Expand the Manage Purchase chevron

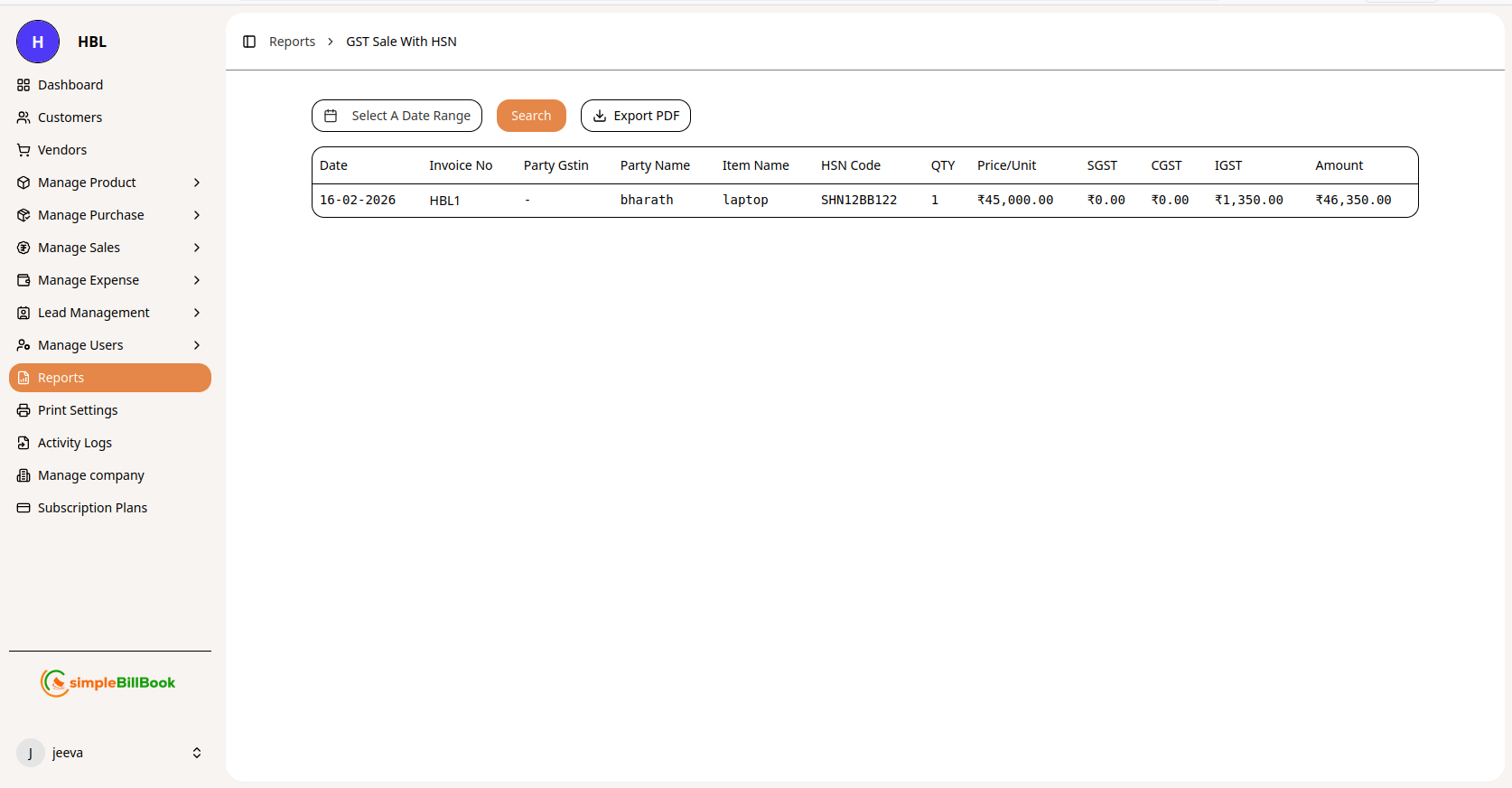[197, 215]
